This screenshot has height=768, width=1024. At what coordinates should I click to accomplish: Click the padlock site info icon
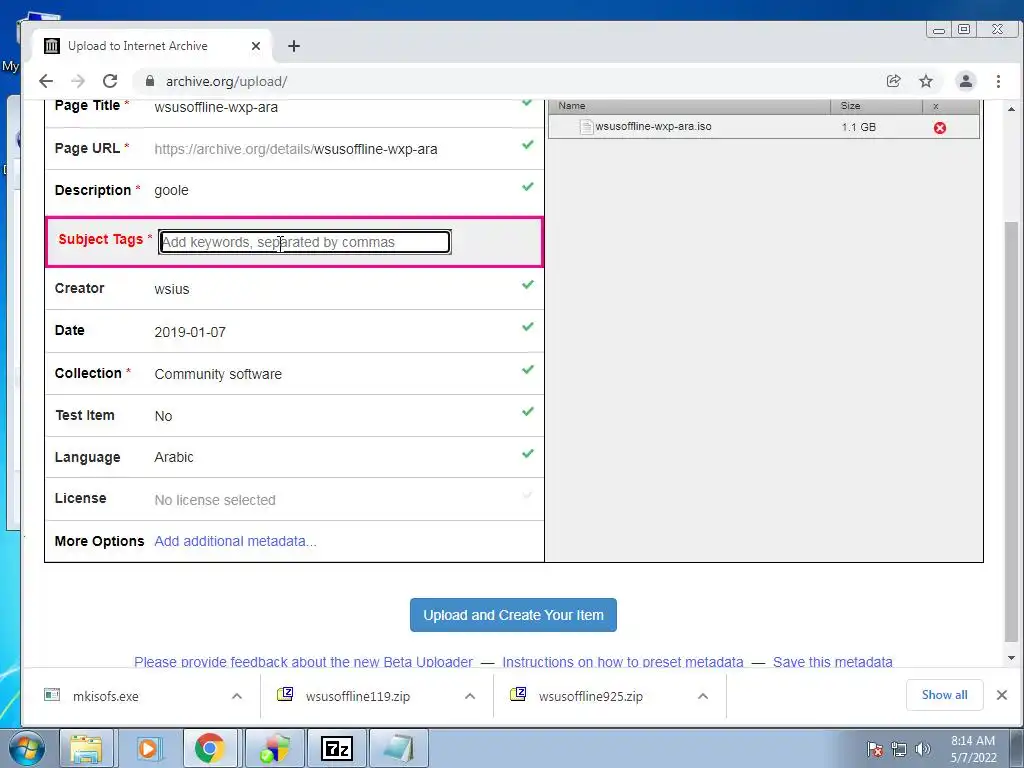[x=150, y=81]
